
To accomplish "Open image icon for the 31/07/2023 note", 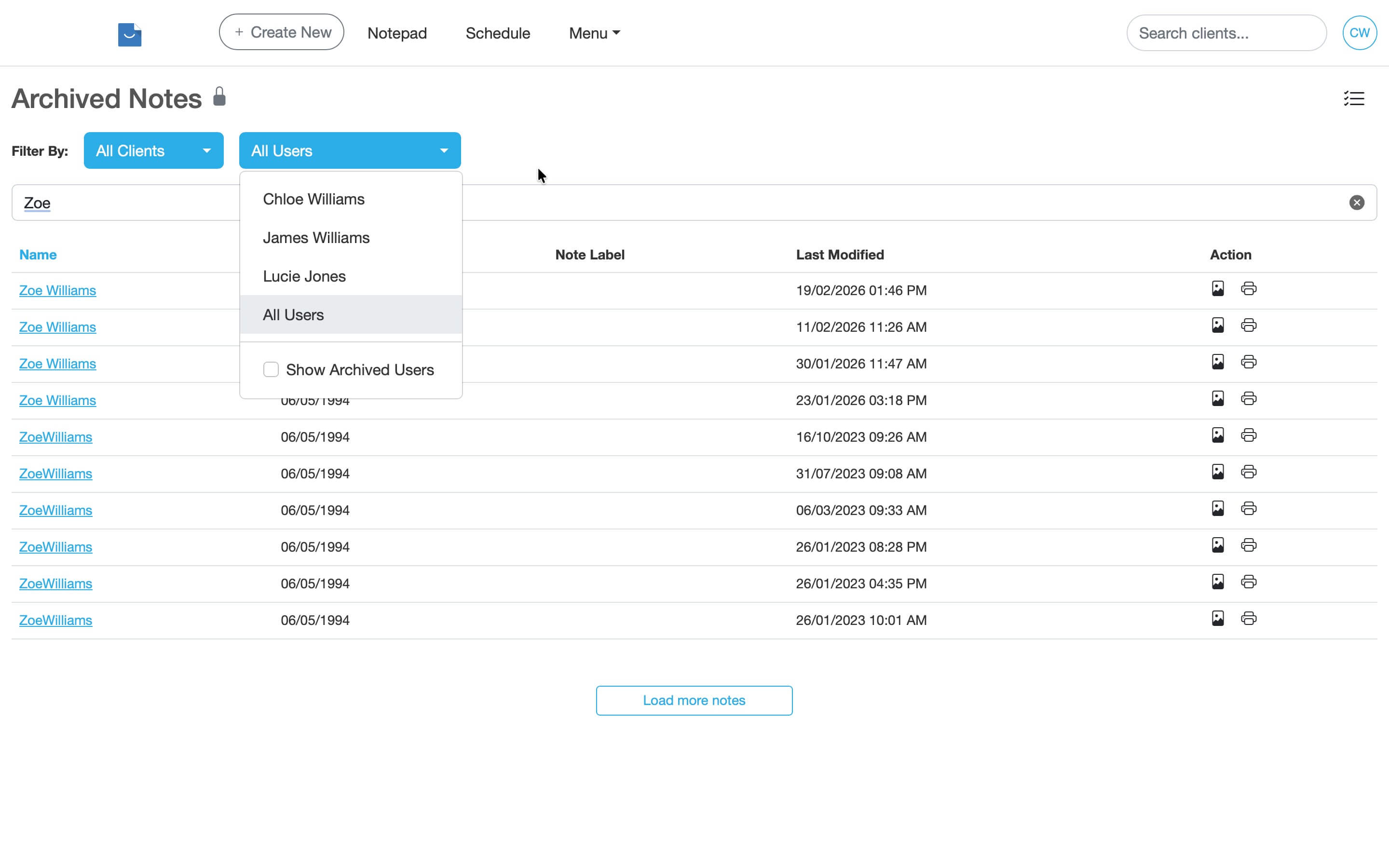I will [x=1219, y=471].
